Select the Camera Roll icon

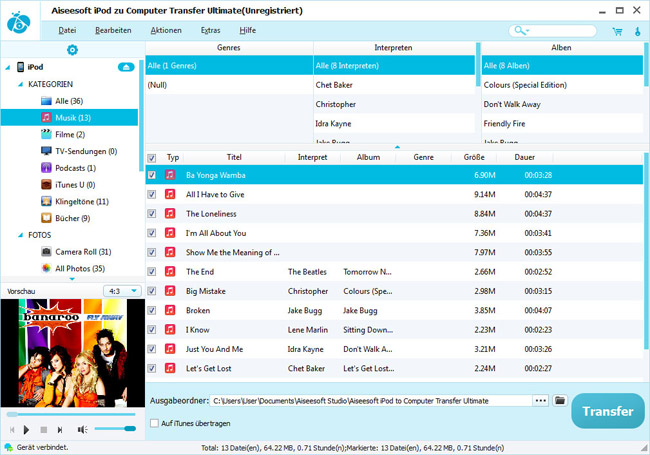pos(46,252)
